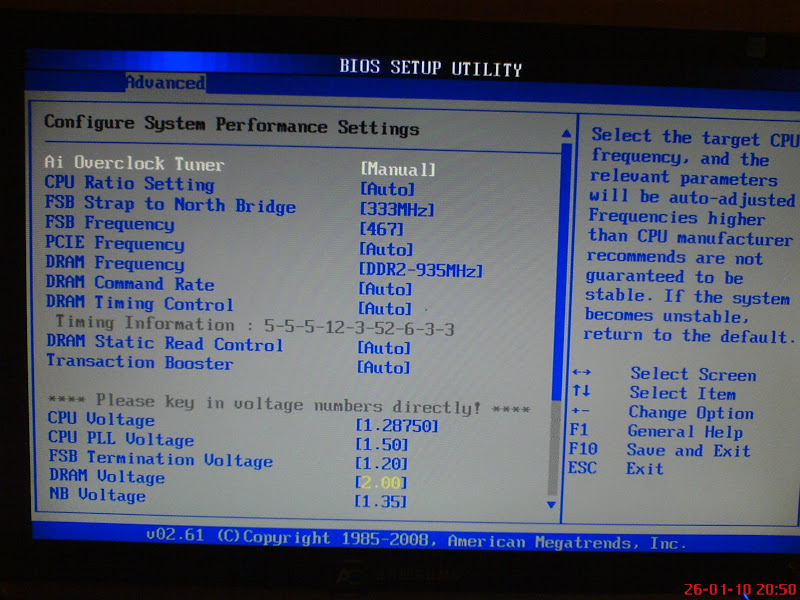This screenshot has height=600, width=800.
Task: Click Timing Information 5-5-5-12 line
Action: coord(255,325)
